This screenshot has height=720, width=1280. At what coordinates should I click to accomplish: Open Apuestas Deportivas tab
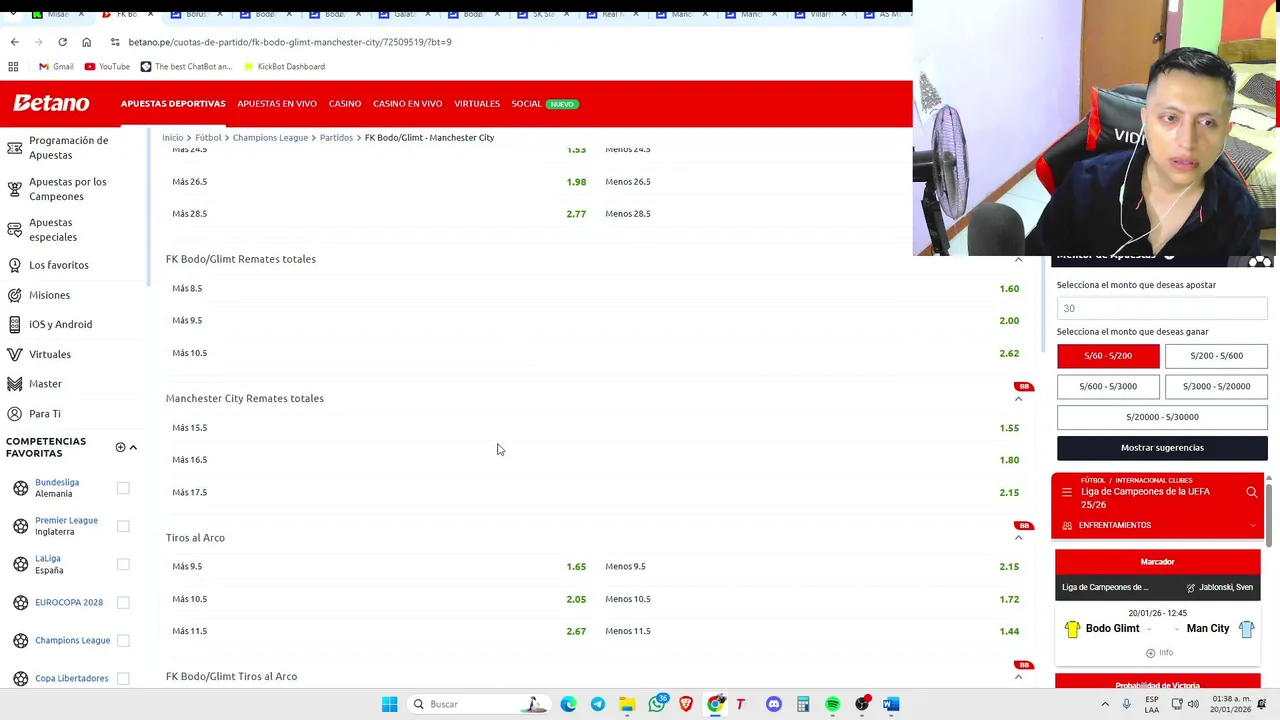click(173, 104)
